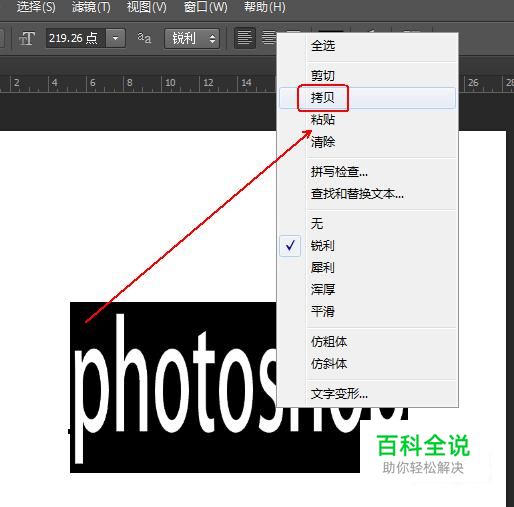Open the 选择(S) menu
This screenshot has height=507, width=514.
point(36,7)
